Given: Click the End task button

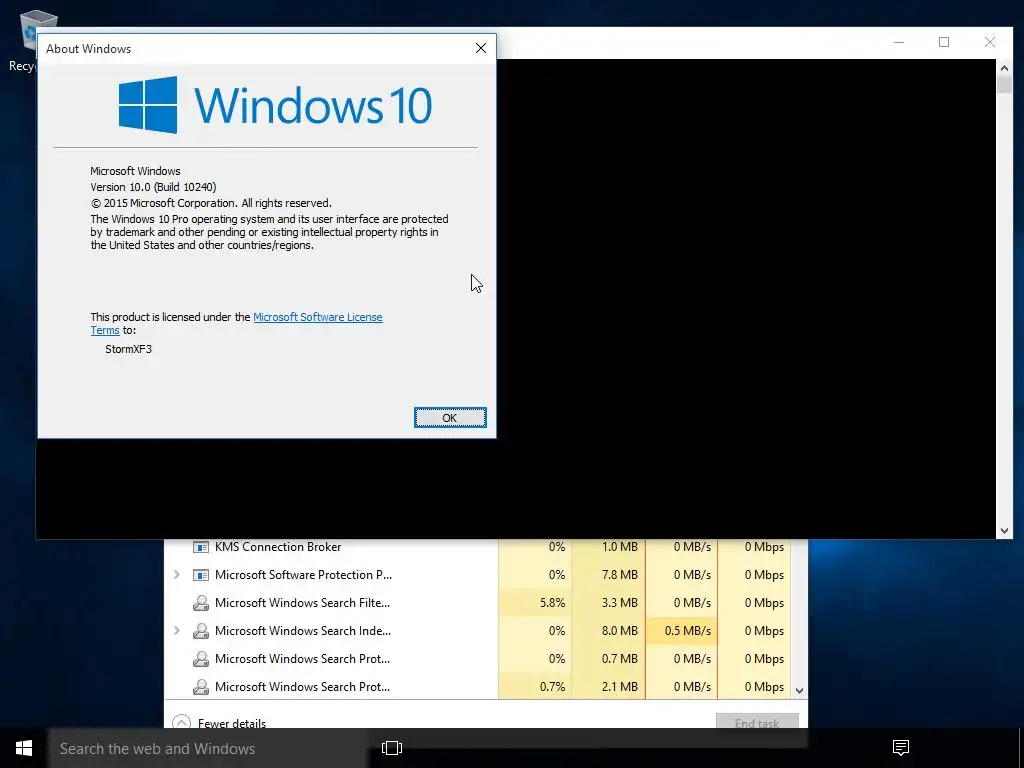Looking at the screenshot, I should tap(757, 722).
